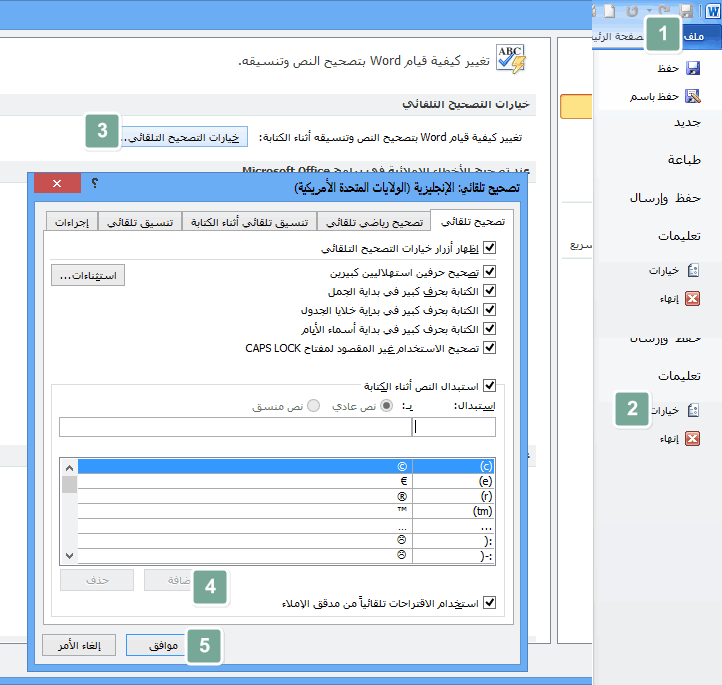
Task: Open the ملف ribbon tab
Action: 693,37
